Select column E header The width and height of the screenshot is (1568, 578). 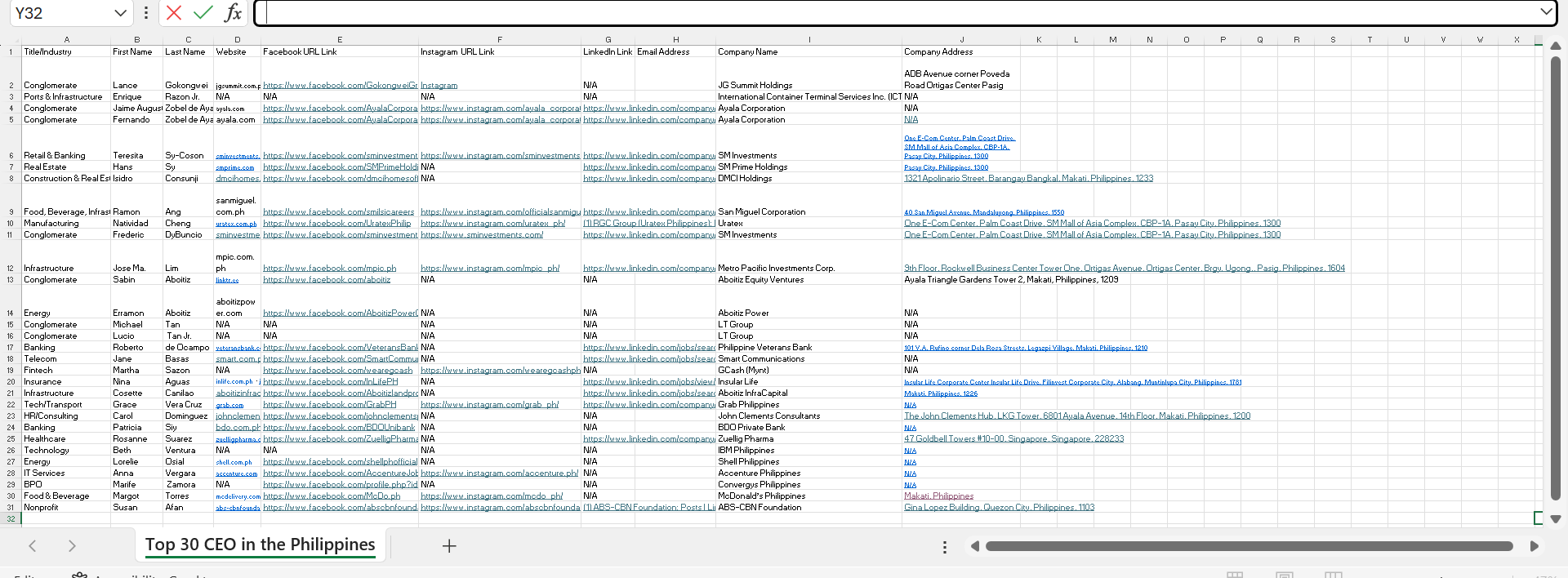tap(340, 39)
